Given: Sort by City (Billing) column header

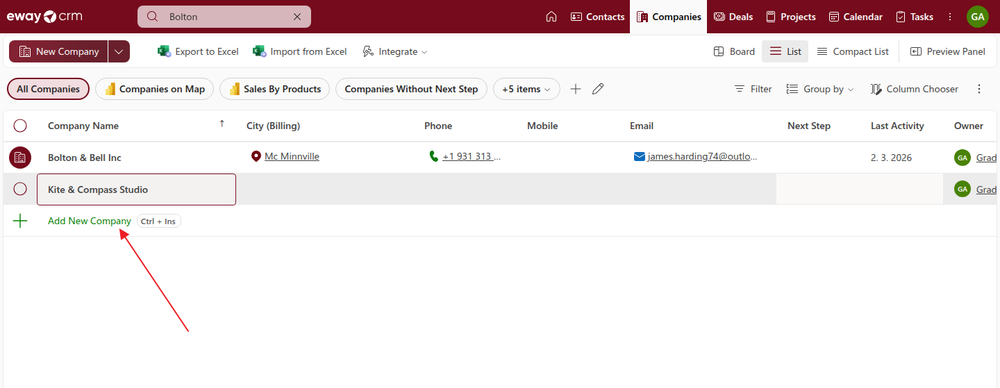Looking at the screenshot, I should (273, 126).
